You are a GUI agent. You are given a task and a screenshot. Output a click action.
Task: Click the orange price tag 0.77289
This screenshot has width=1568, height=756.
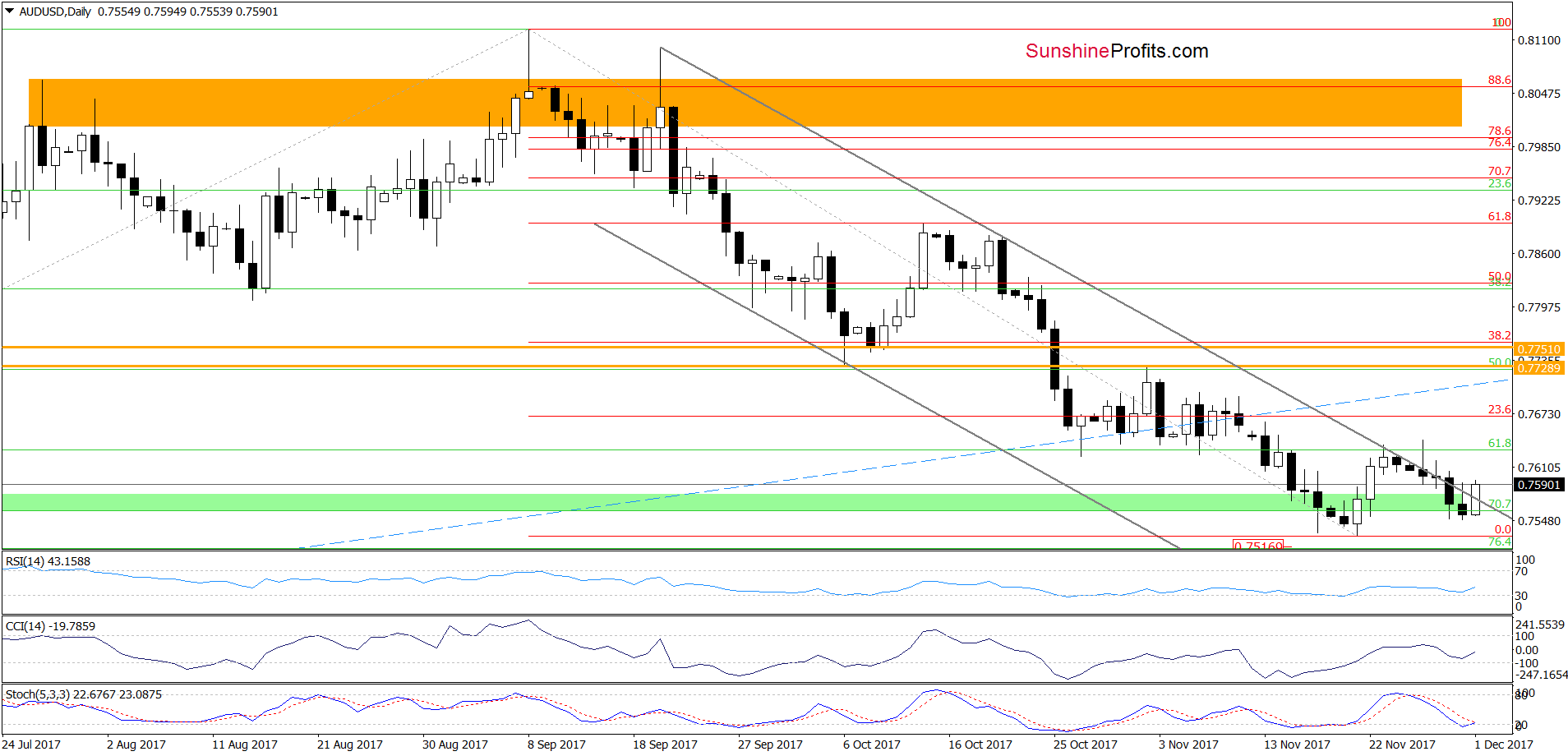(x=1538, y=368)
